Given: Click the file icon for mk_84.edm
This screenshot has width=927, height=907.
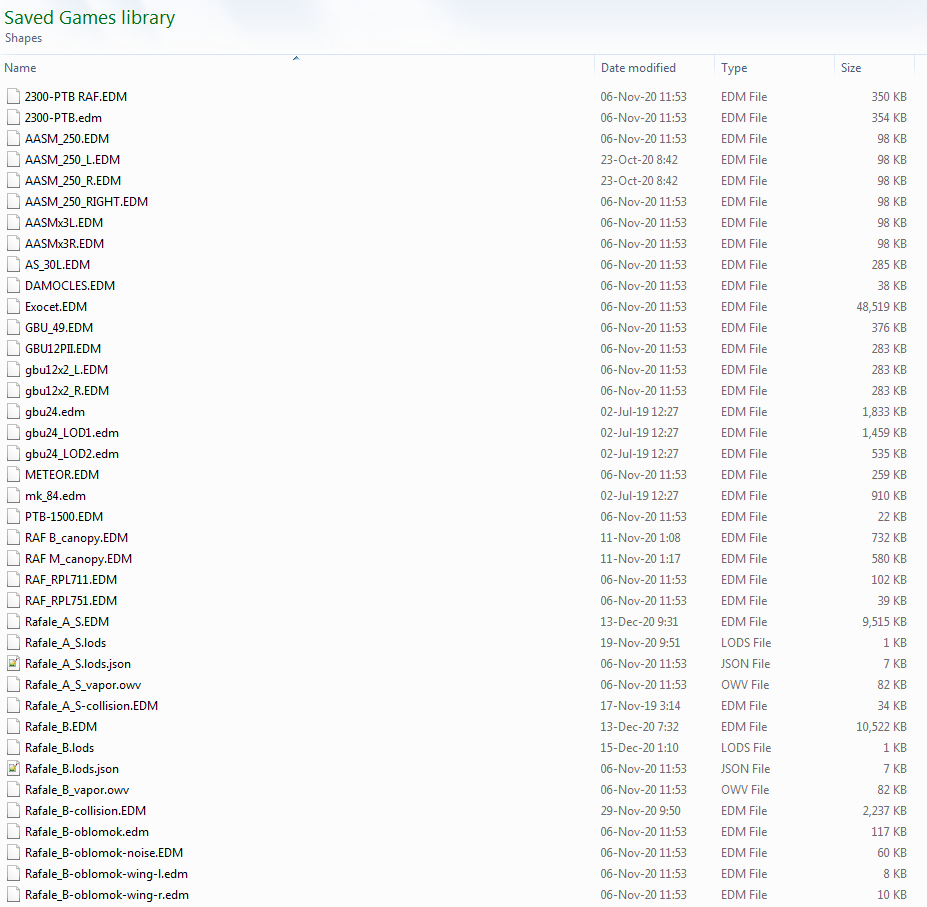Looking at the screenshot, I should (13, 495).
